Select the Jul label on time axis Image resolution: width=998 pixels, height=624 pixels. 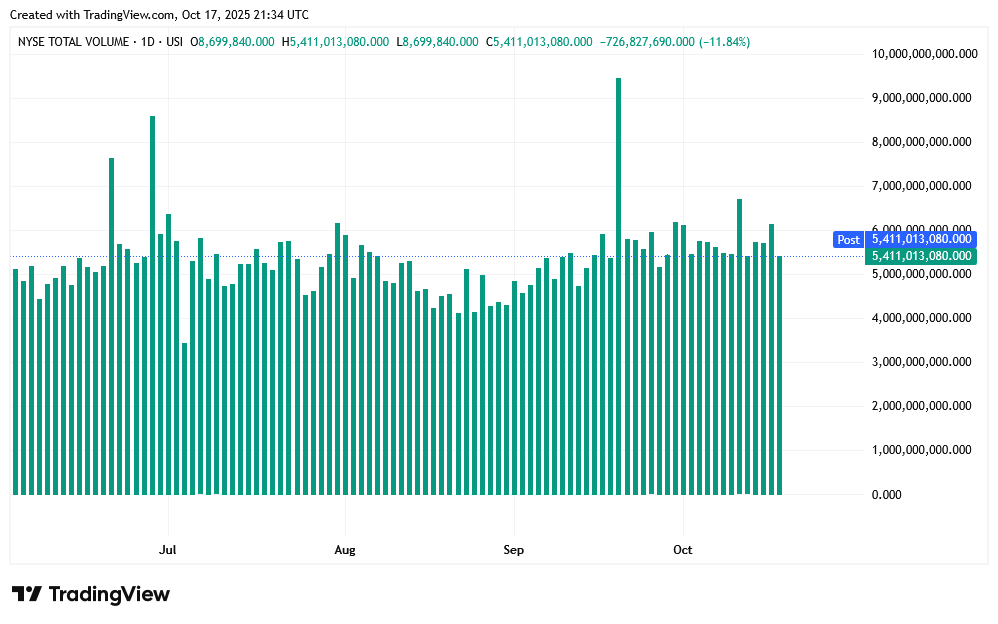point(168,550)
